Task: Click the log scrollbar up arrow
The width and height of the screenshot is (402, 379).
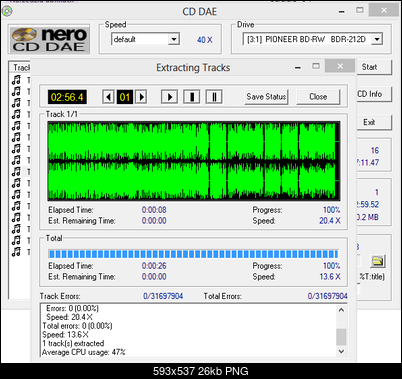Action: click(x=341, y=310)
